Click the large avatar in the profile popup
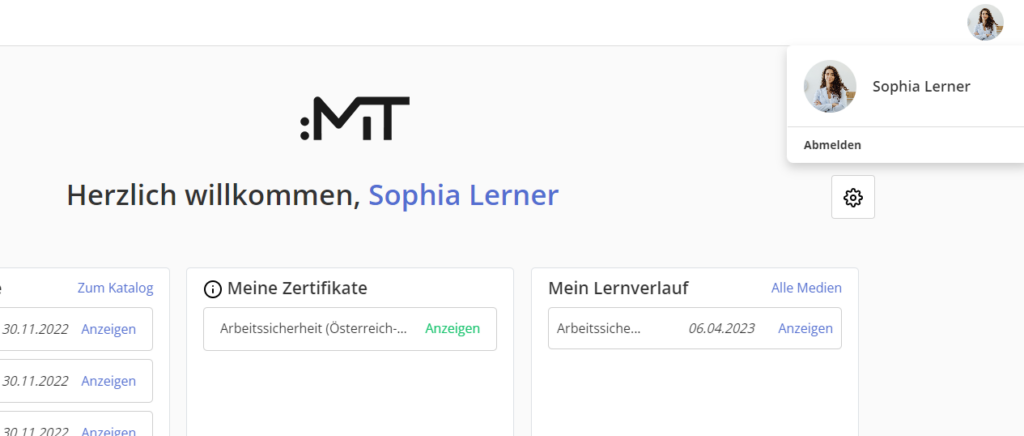Viewport: 1024px width, 436px height. click(830, 87)
